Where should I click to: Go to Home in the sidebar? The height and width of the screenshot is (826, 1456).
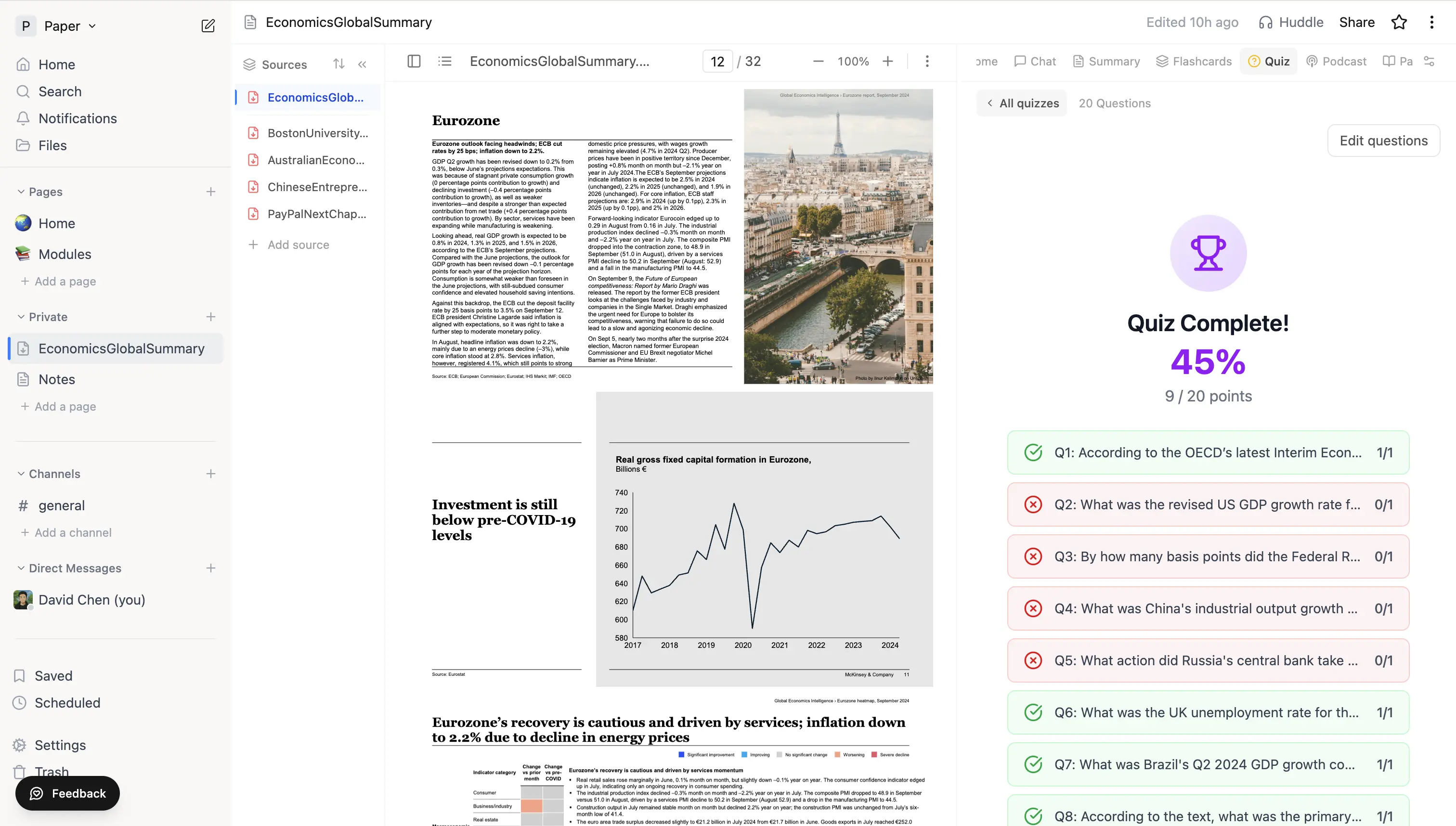[57, 64]
